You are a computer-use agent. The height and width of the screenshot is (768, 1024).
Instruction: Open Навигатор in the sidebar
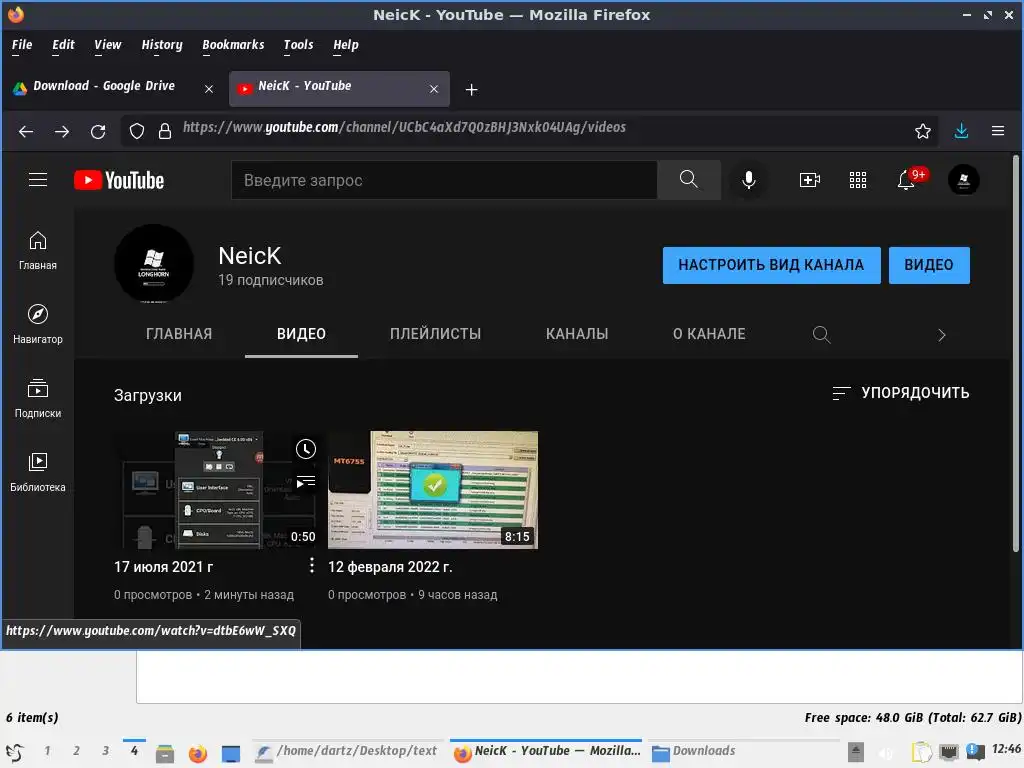(38, 325)
